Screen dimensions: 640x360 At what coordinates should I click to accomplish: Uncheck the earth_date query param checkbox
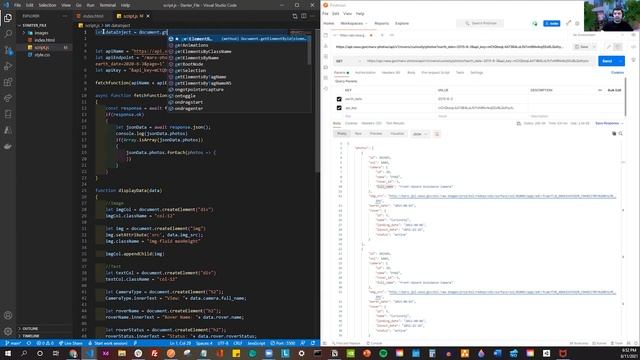tap(339, 99)
